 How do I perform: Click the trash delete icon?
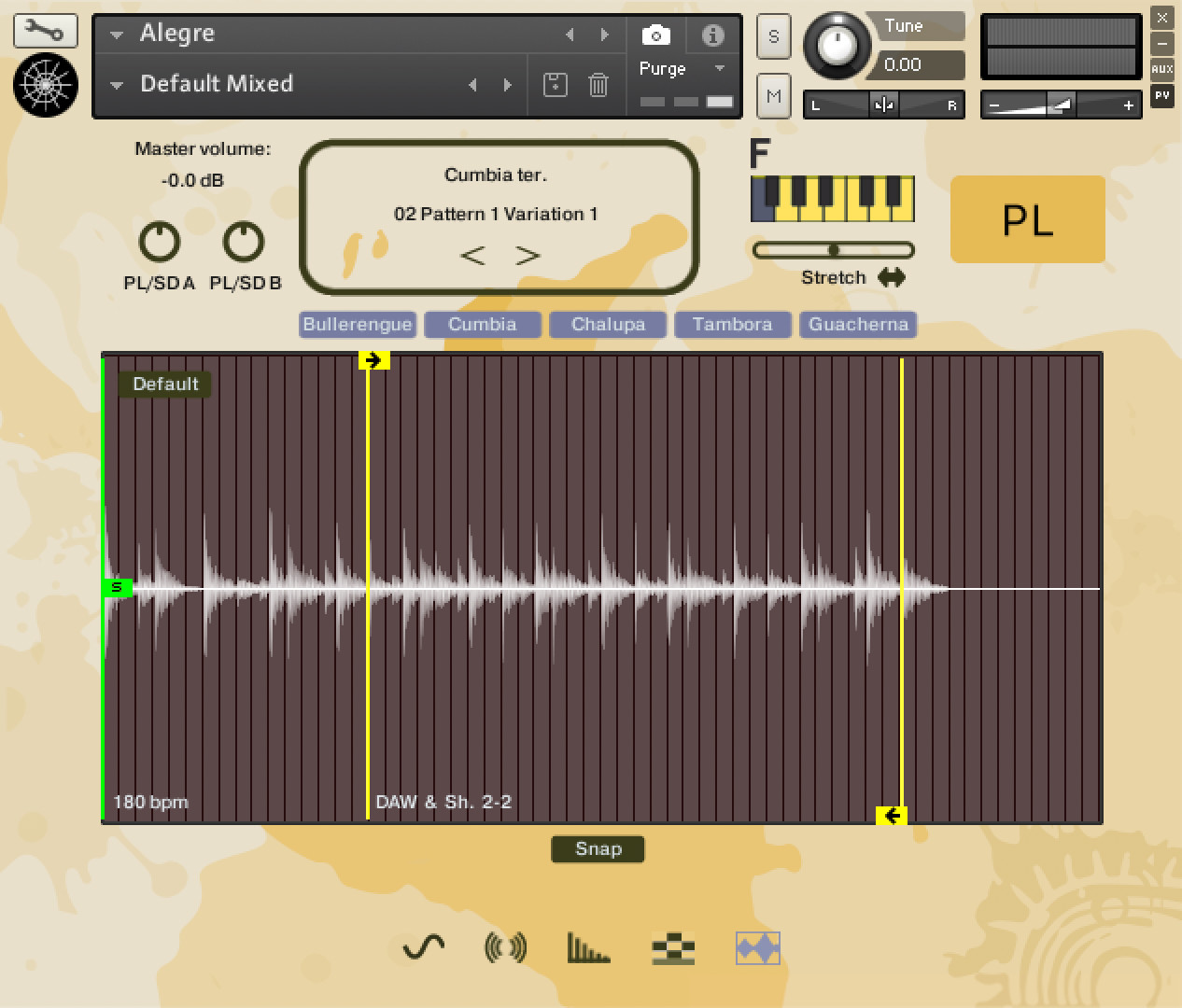pyautogui.click(x=598, y=84)
